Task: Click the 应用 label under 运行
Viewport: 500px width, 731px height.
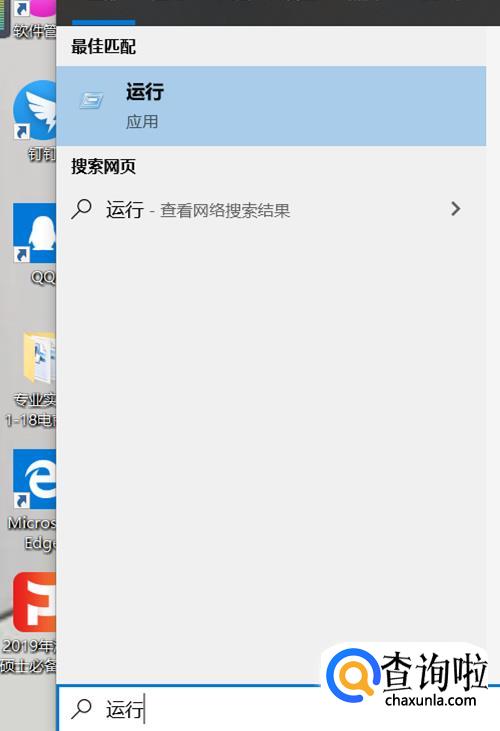Action: click(x=142, y=122)
